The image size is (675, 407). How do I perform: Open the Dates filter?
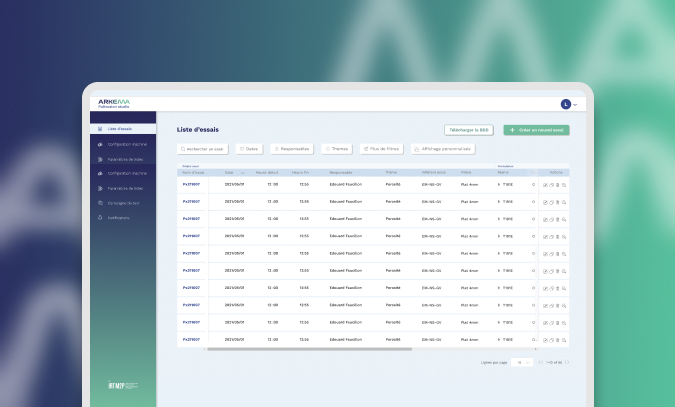pos(249,149)
